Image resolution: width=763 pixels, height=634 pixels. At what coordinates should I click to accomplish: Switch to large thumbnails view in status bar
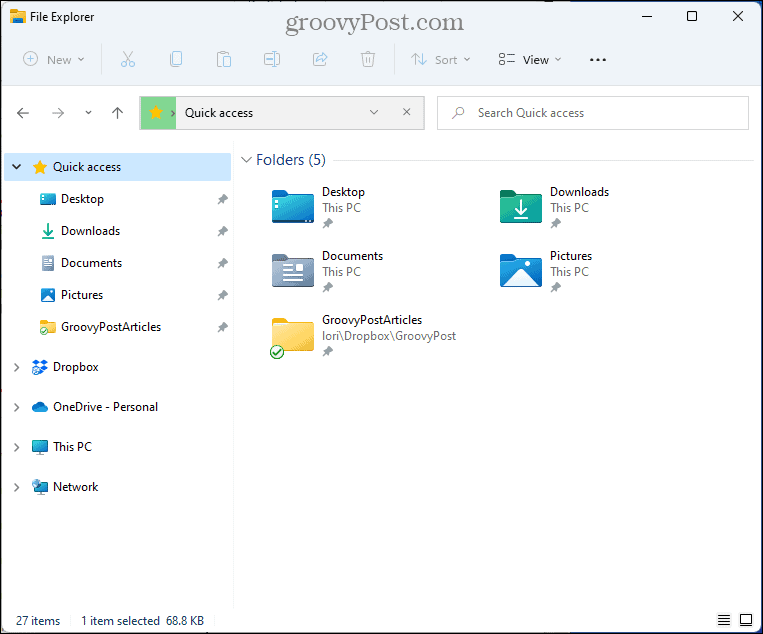(746, 620)
